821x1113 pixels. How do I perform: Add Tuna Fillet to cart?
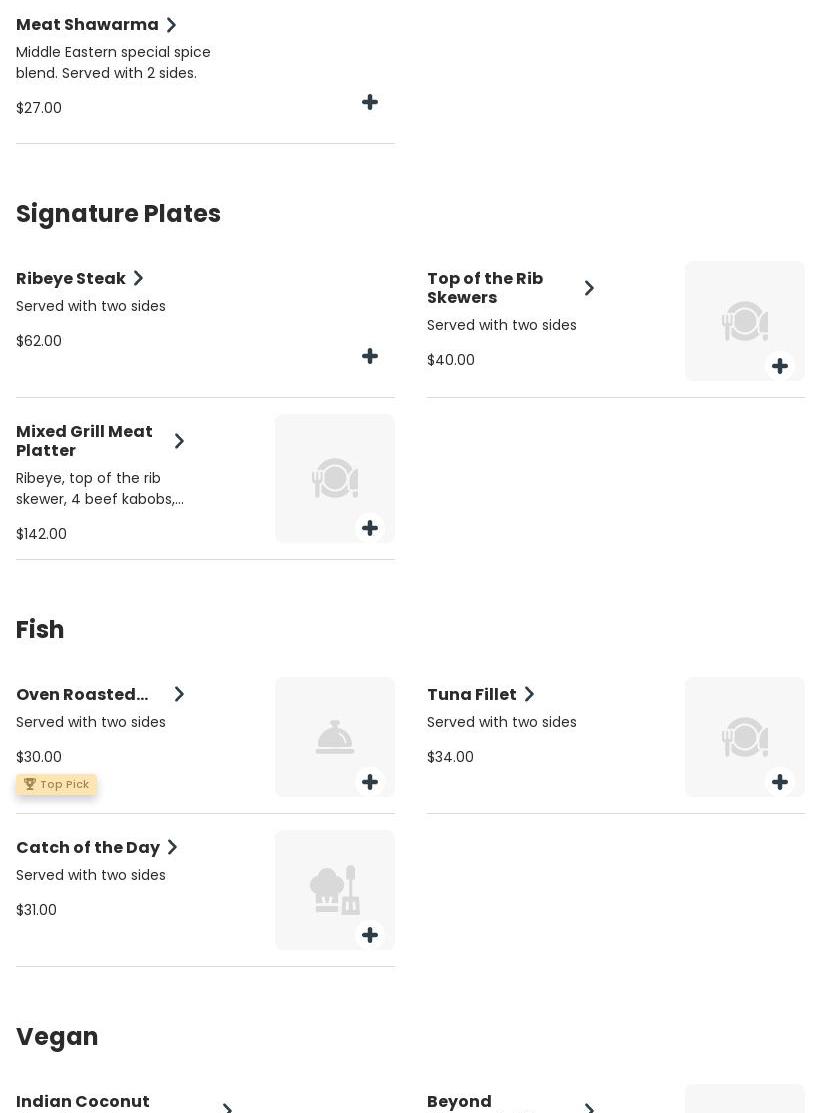[x=780, y=783]
